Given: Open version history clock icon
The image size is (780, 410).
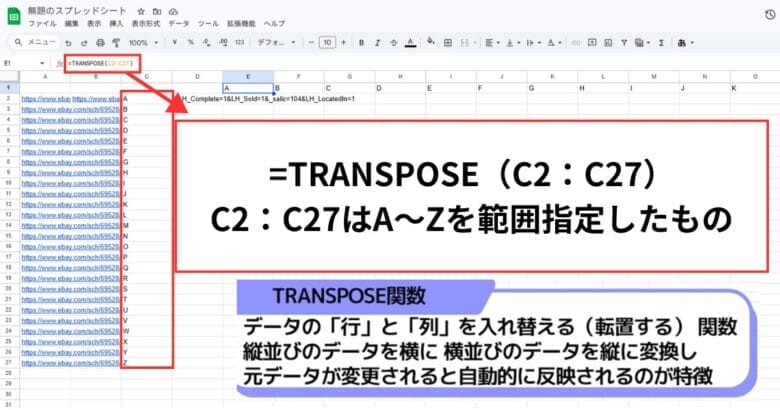Looking at the screenshot, I should point(770,15).
